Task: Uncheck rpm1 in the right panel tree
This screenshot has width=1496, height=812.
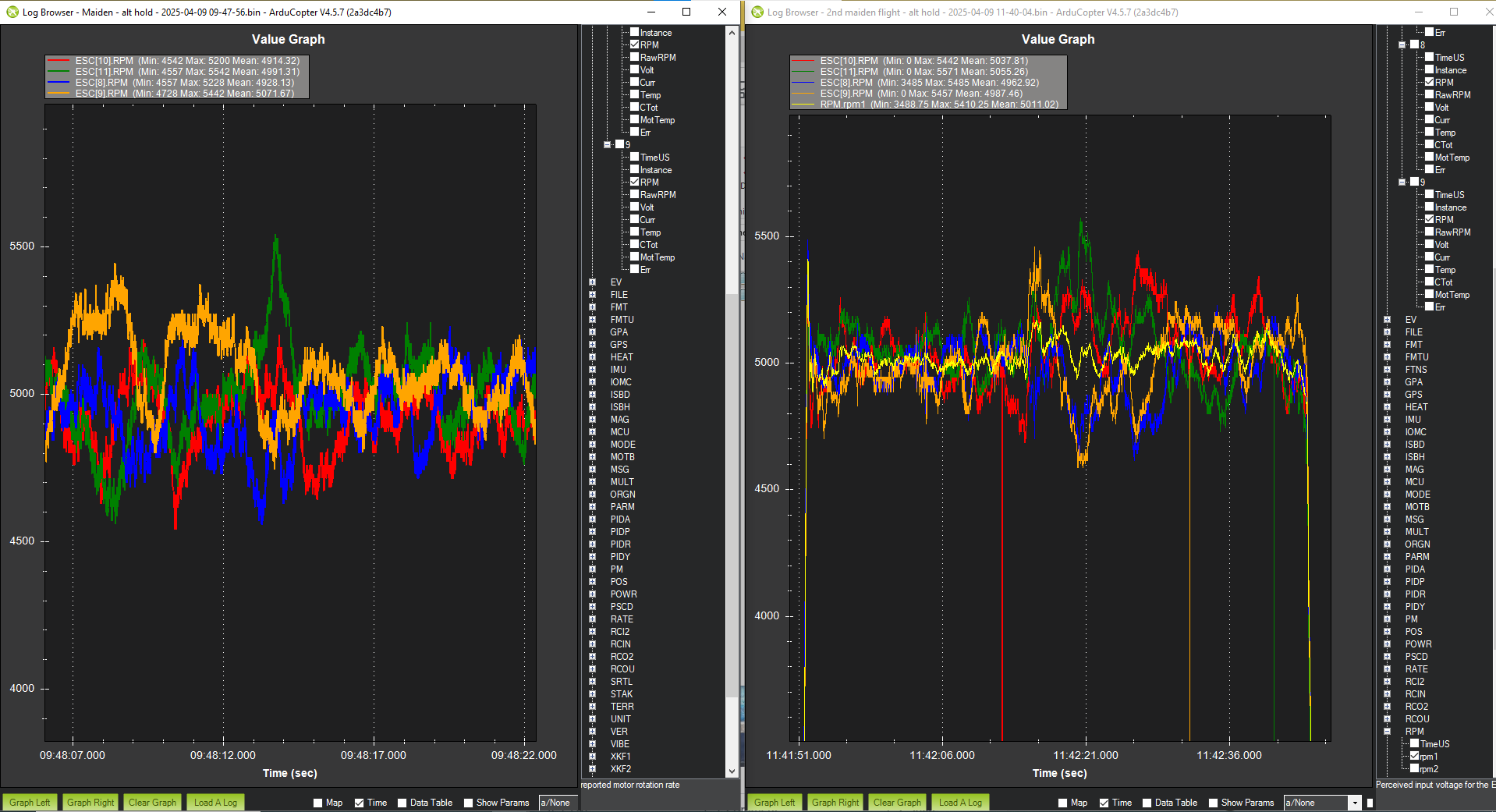Action: [1414, 756]
